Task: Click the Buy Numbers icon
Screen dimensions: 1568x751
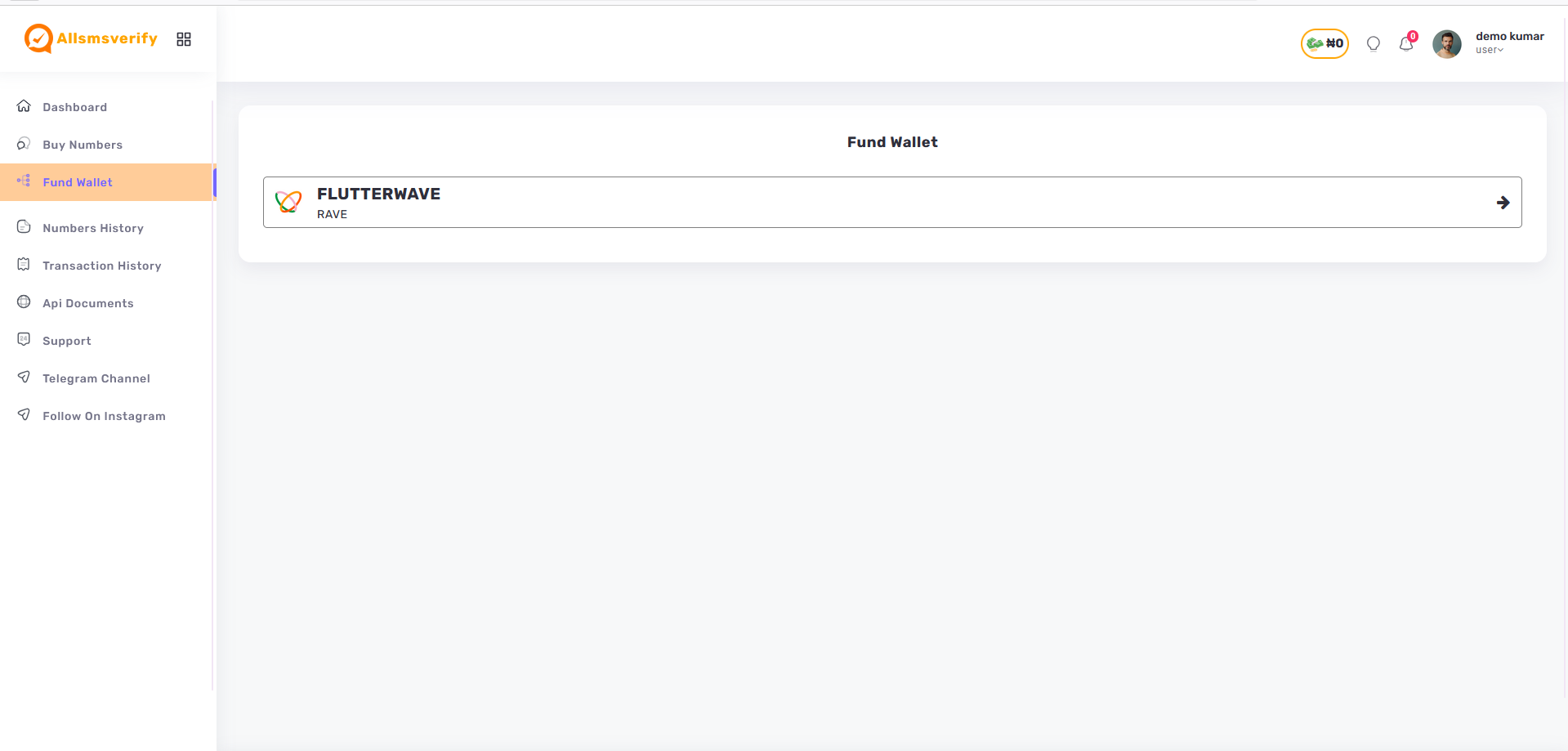Action: pyautogui.click(x=24, y=144)
